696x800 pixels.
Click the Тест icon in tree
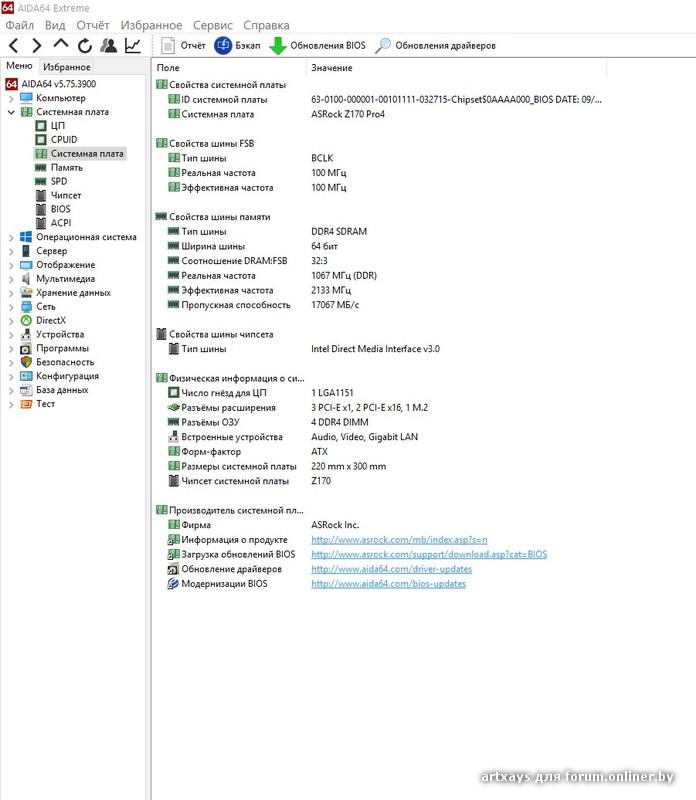26,404
